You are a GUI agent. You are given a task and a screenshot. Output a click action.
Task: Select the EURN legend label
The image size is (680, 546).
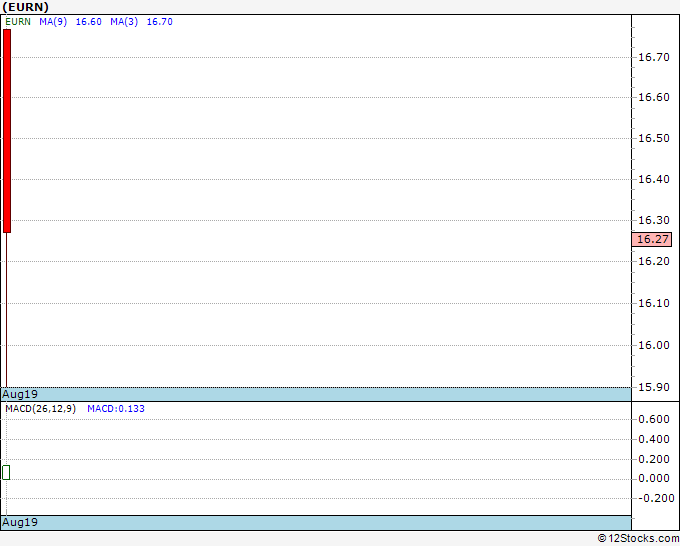coord(18,22)
